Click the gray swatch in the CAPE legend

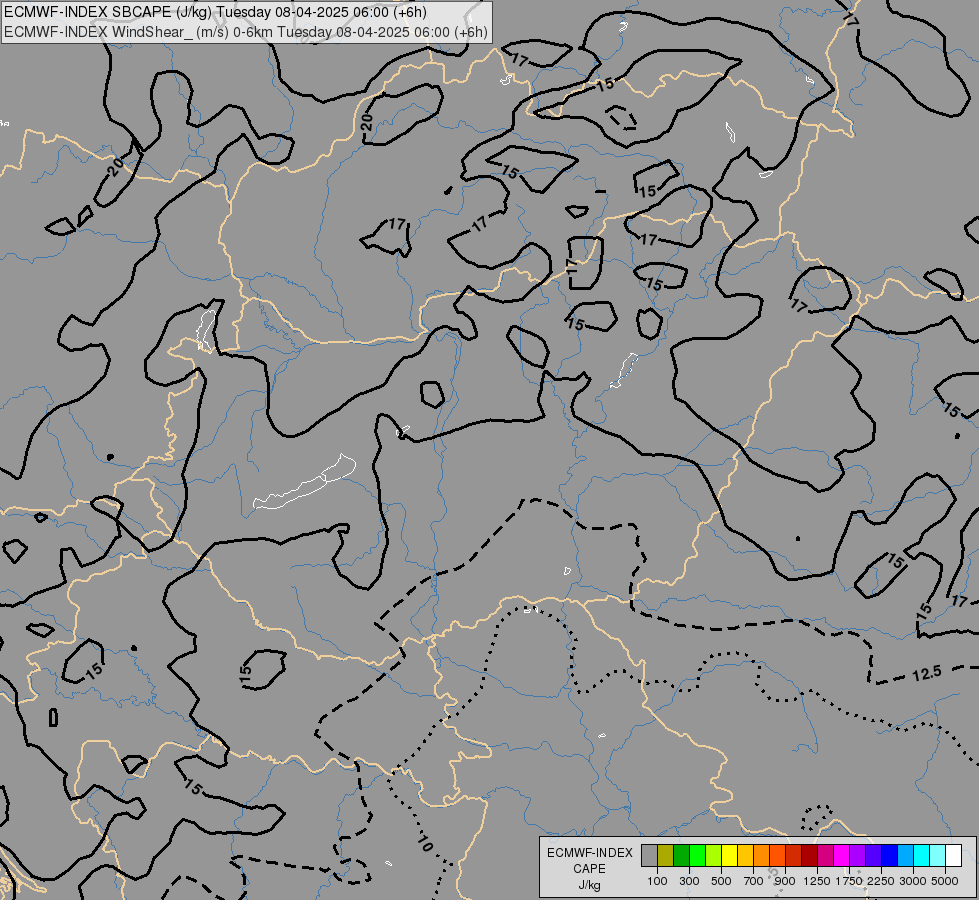point(649,856)
